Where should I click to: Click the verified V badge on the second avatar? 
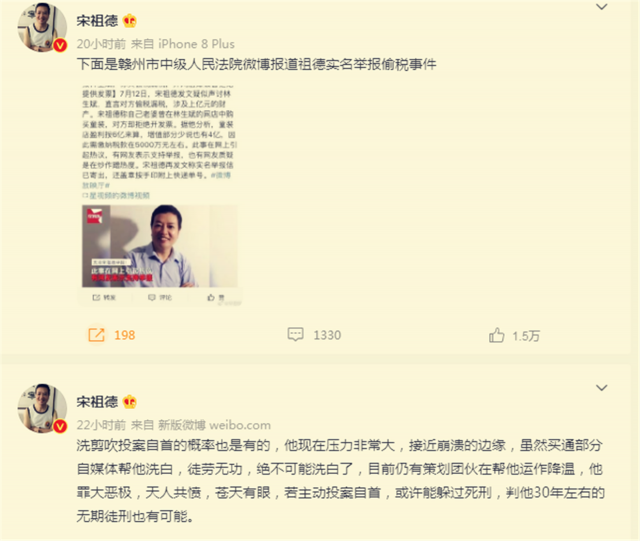60,426
